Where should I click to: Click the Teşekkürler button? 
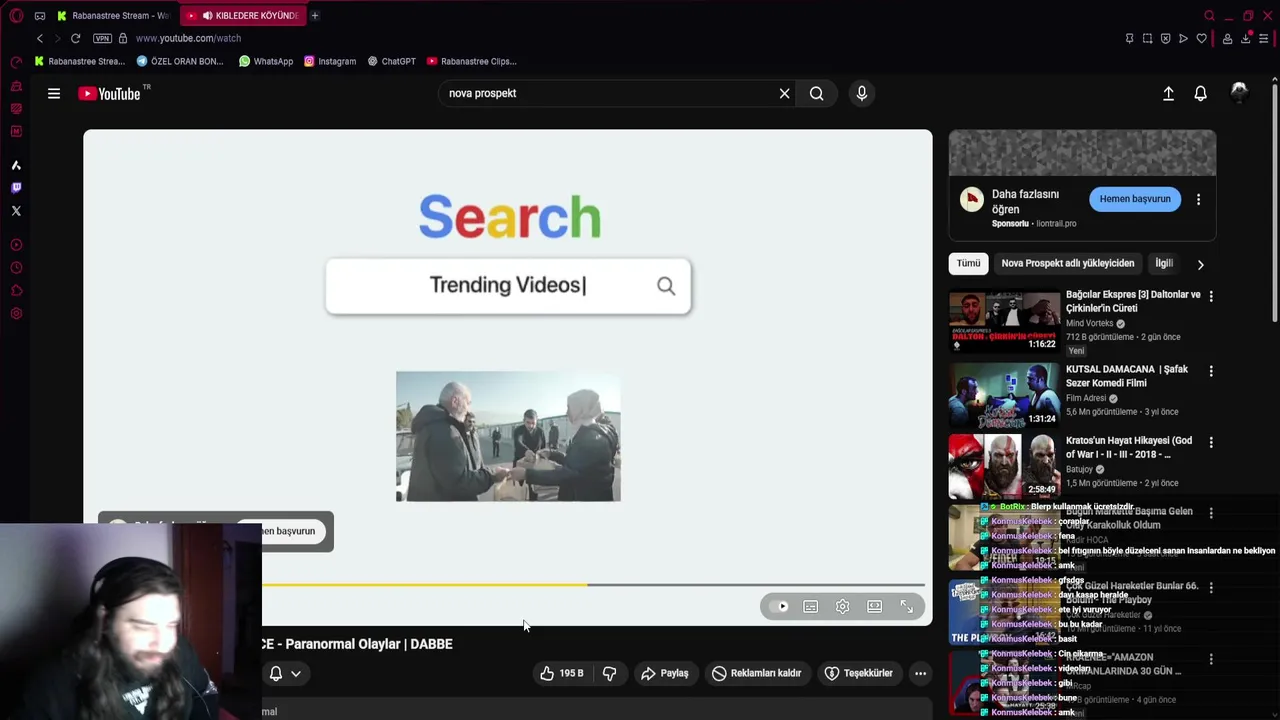pyautogui.click(x=858, y=673)
